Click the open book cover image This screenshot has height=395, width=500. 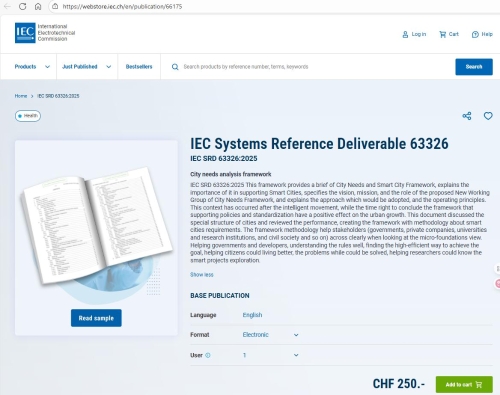97,227
